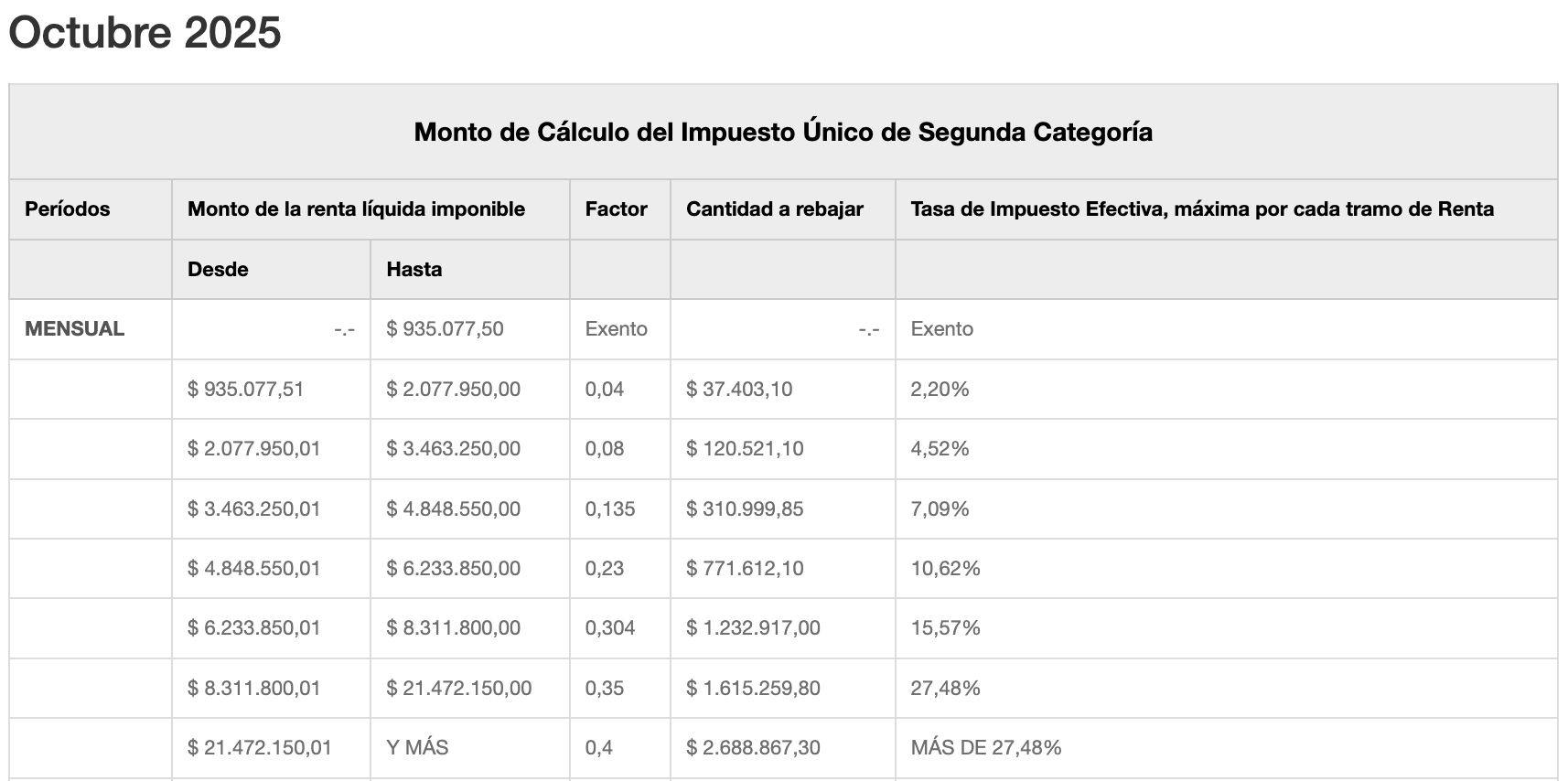Click the Monto de la renta líquida imponible header
This screenshot has width=1568, height=781.
coord(356,209)
